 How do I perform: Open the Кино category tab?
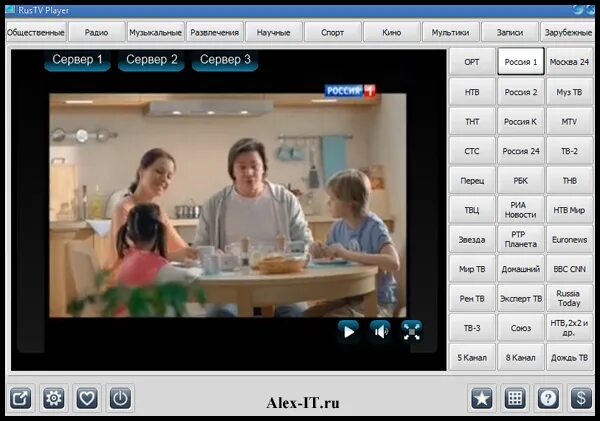[x=391, y=33]
